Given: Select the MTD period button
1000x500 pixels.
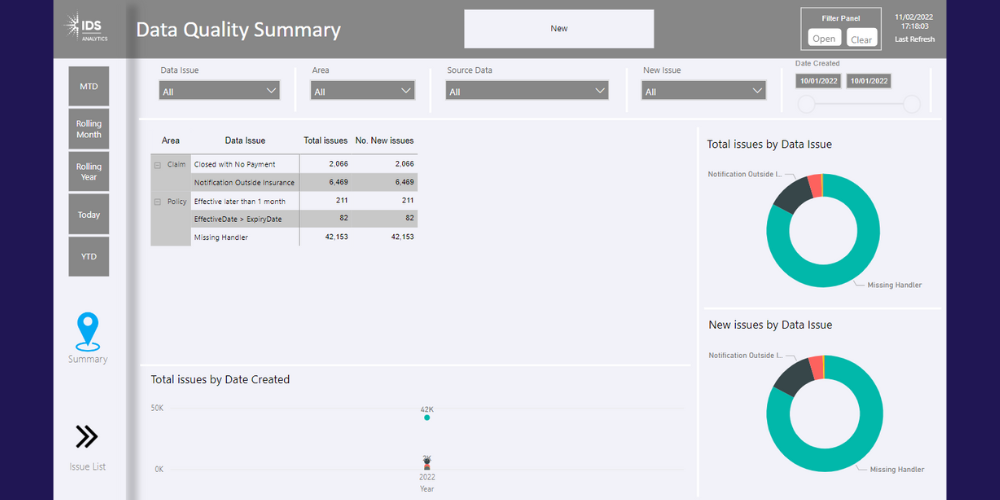Looking at the screenshot, I should (x=89, y=87).
